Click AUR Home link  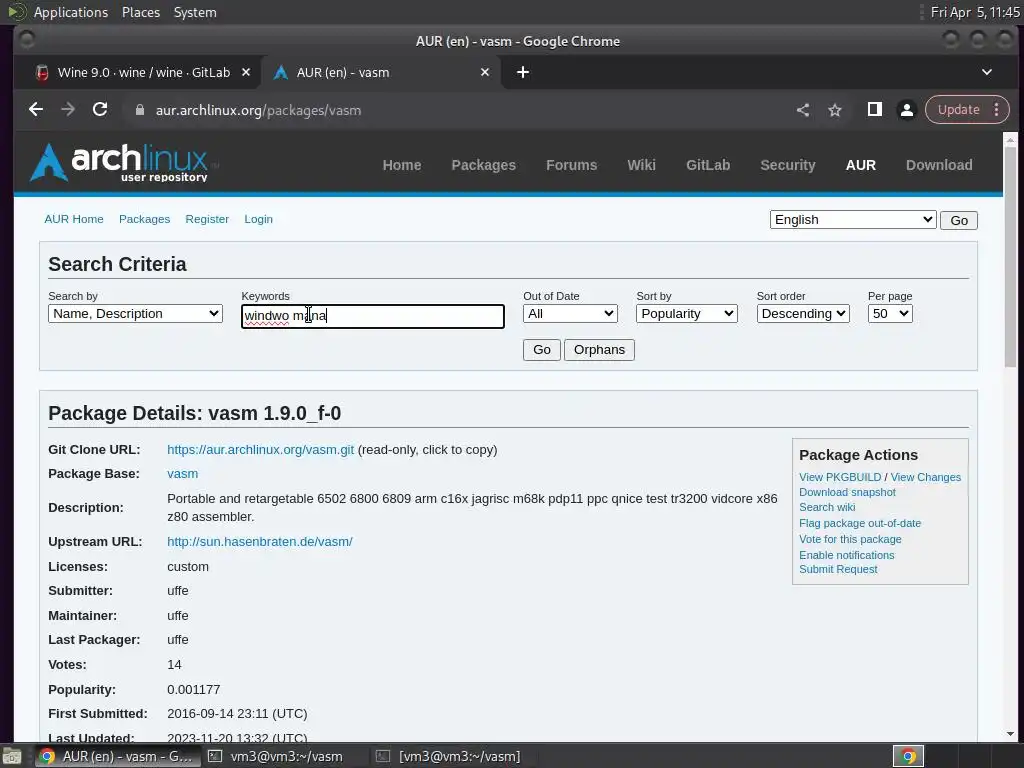pos(74,219)
